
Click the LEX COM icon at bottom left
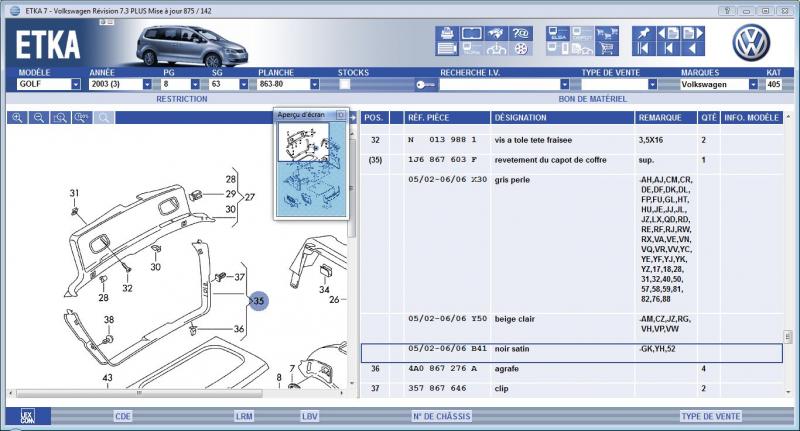tap(28, 416)
